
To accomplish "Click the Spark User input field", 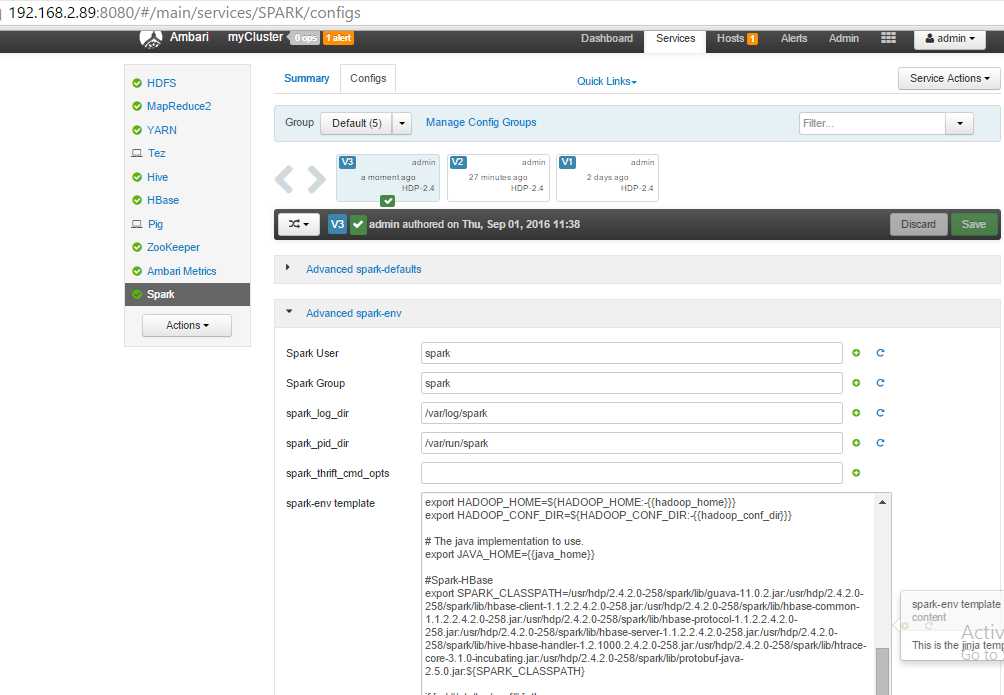I will click(x=631, y=353).
